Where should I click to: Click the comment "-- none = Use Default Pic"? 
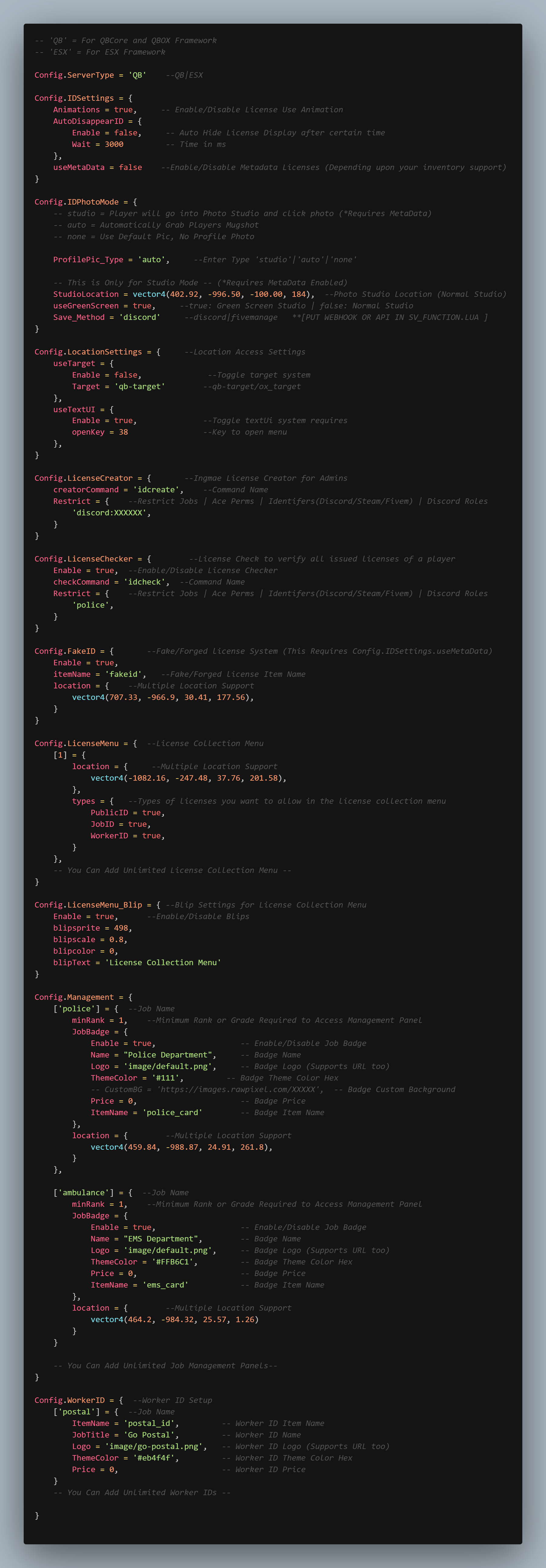tap(153, 237)
